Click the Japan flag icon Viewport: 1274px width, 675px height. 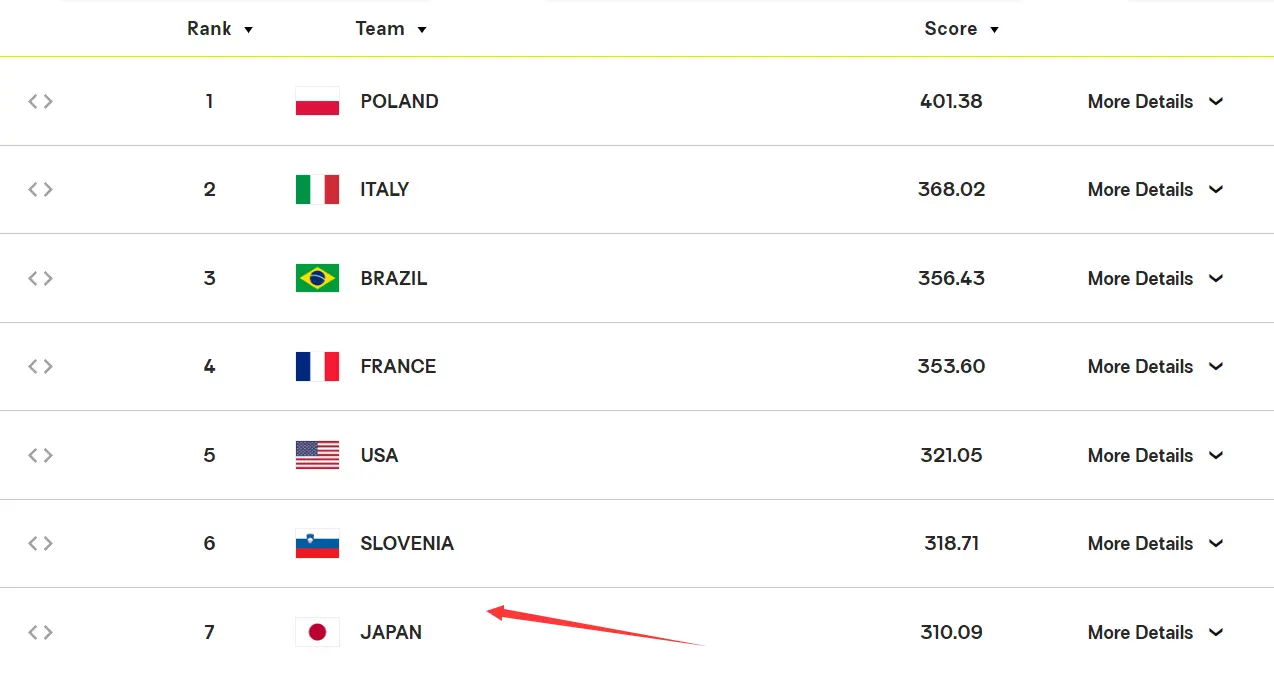(x=317, y=632)
